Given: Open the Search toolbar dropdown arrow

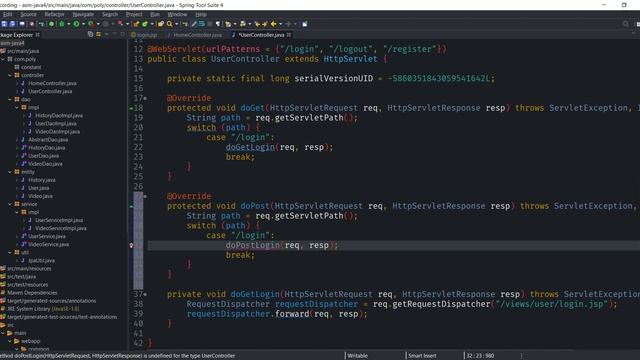Looking at the screenshot, I should tap(176, 24).
